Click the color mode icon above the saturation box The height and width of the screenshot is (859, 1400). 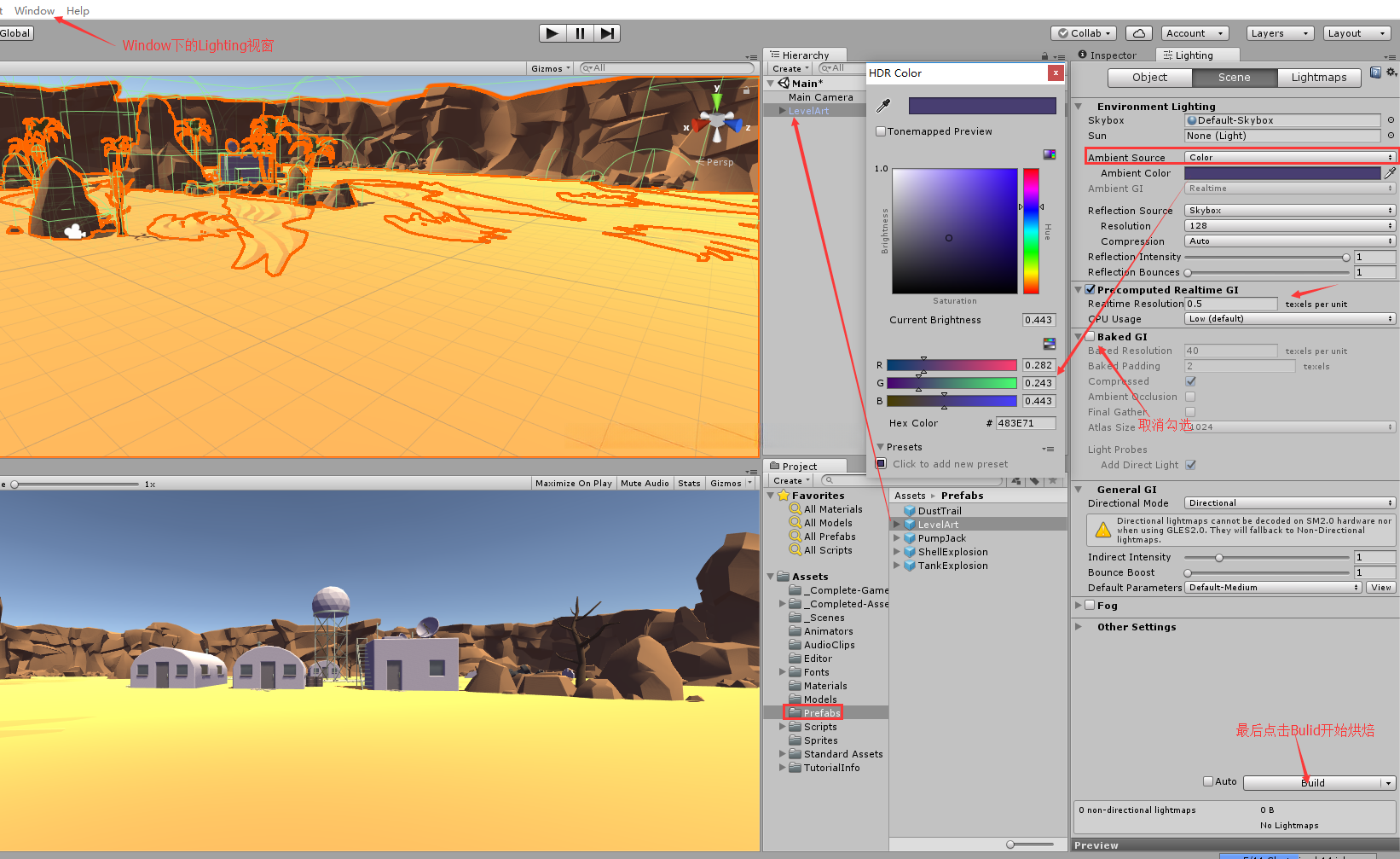click(x=1049, y=154)
